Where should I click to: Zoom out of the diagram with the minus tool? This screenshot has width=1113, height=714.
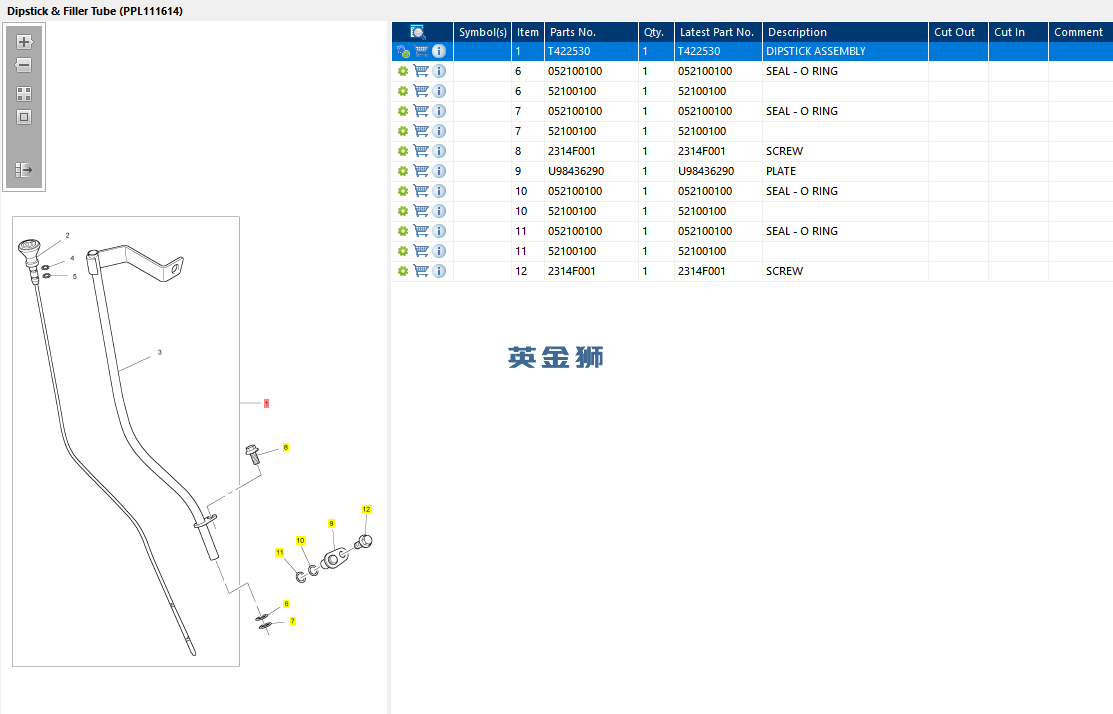23,65
